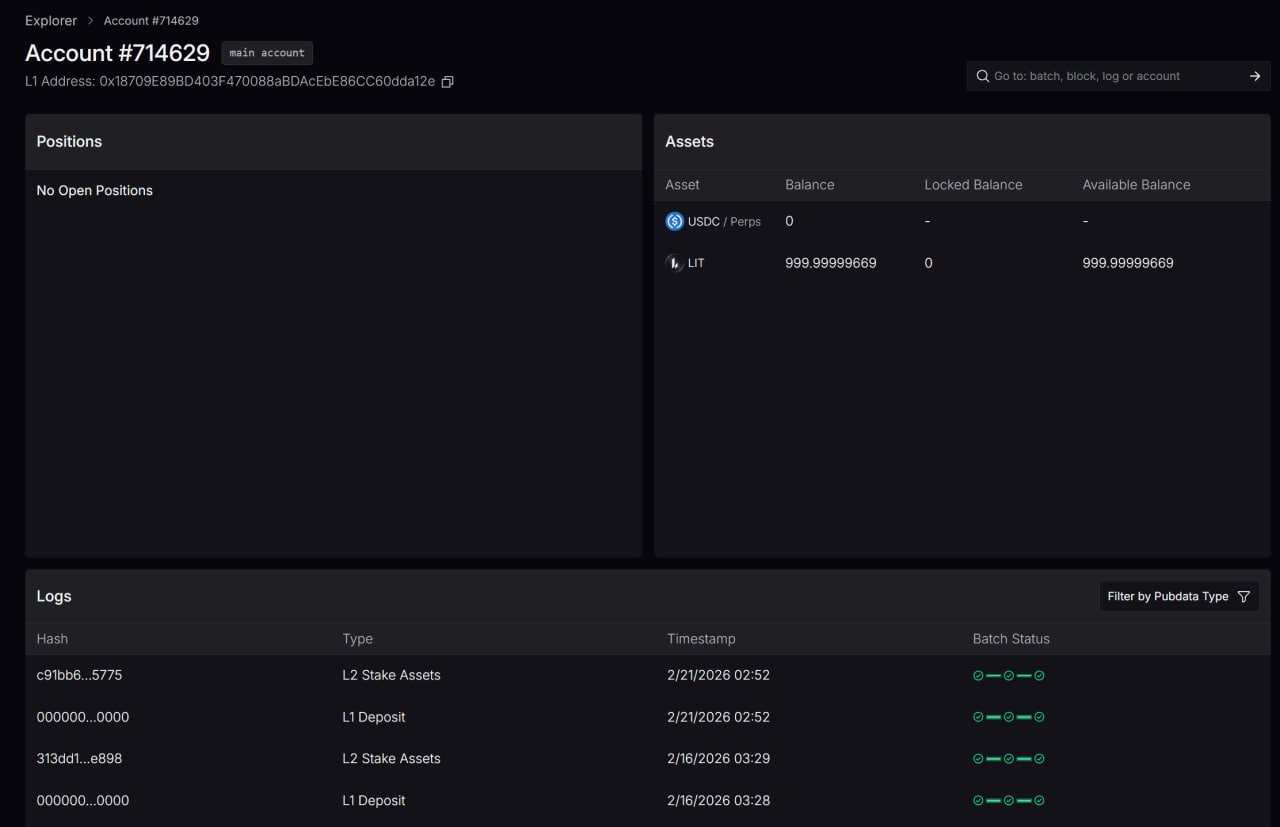Image resolution: width=1280 pixels, height=827 pixels.
Task: Click batch status icons for 313dd1...e898
Action: tap(1008, 759)
